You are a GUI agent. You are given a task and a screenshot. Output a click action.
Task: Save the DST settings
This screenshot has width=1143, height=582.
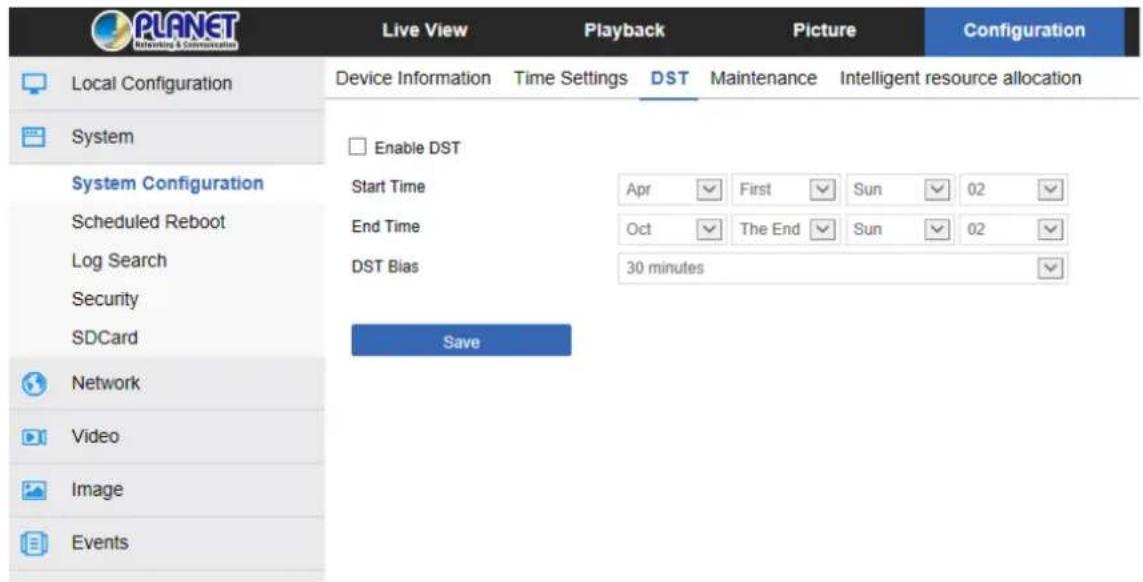click(461, 341)
